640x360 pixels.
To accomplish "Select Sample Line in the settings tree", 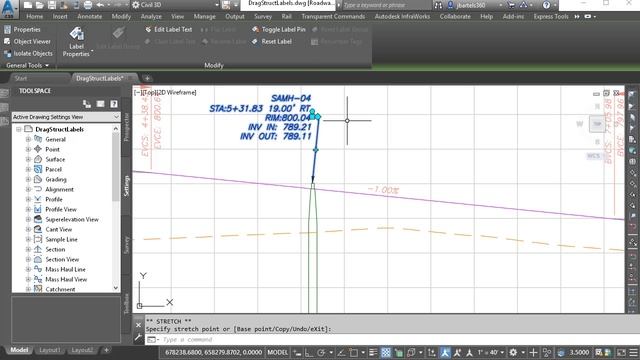I will coord(61,240).
